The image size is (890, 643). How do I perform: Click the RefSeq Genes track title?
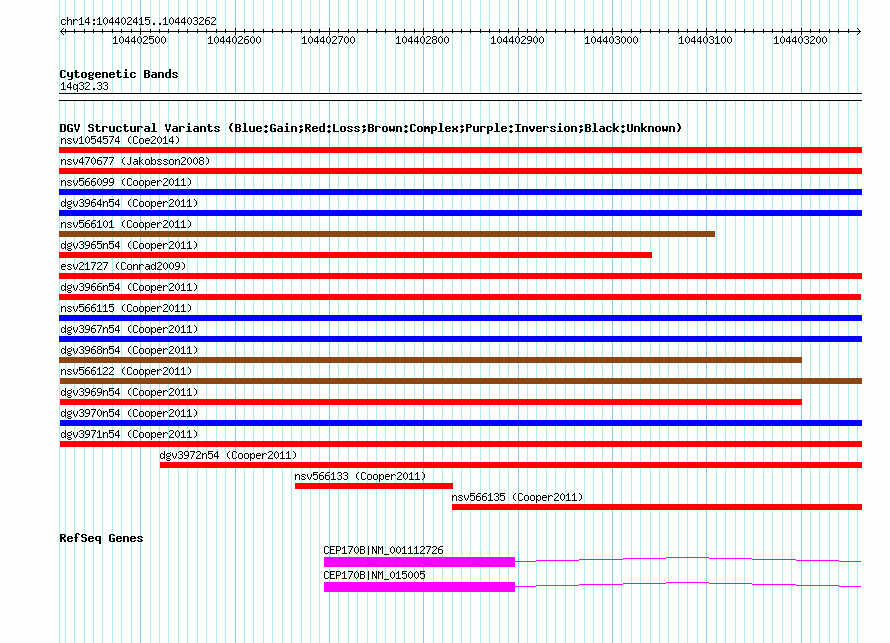click(x=101, y=538)
